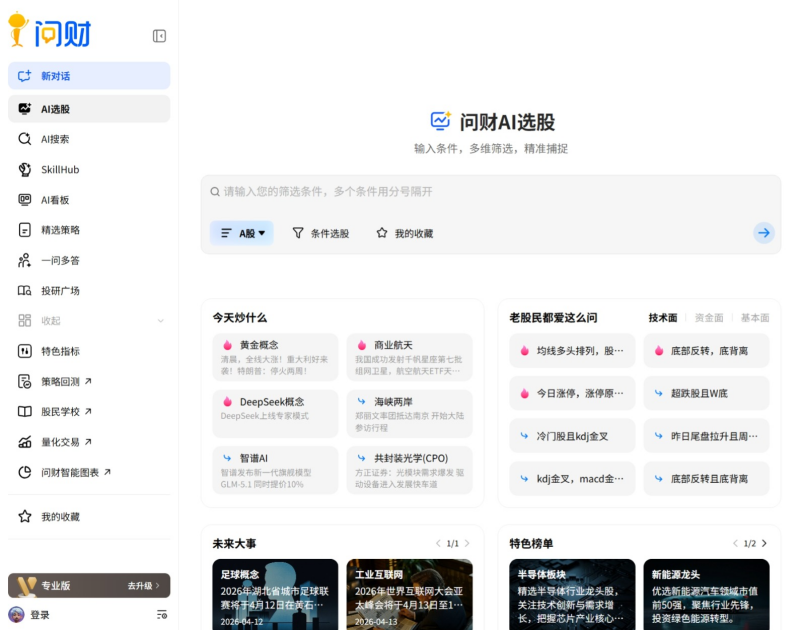Click the settings icon beside 登录

click(x=162, y=615)
